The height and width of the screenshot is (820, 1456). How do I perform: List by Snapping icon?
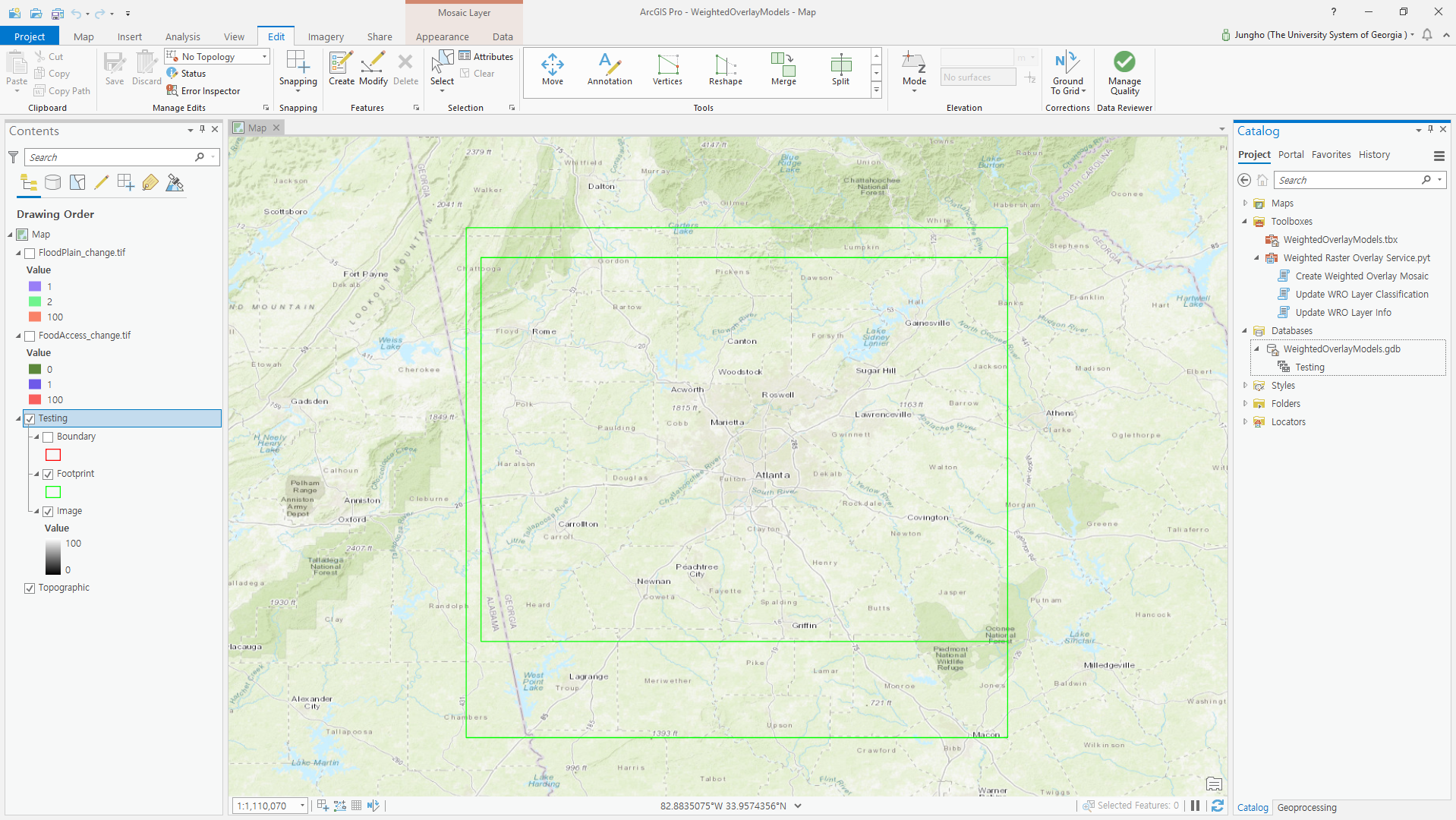(125, 183)
